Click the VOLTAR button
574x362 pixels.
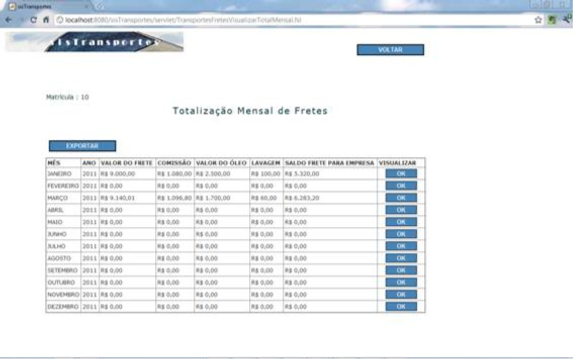390,50
